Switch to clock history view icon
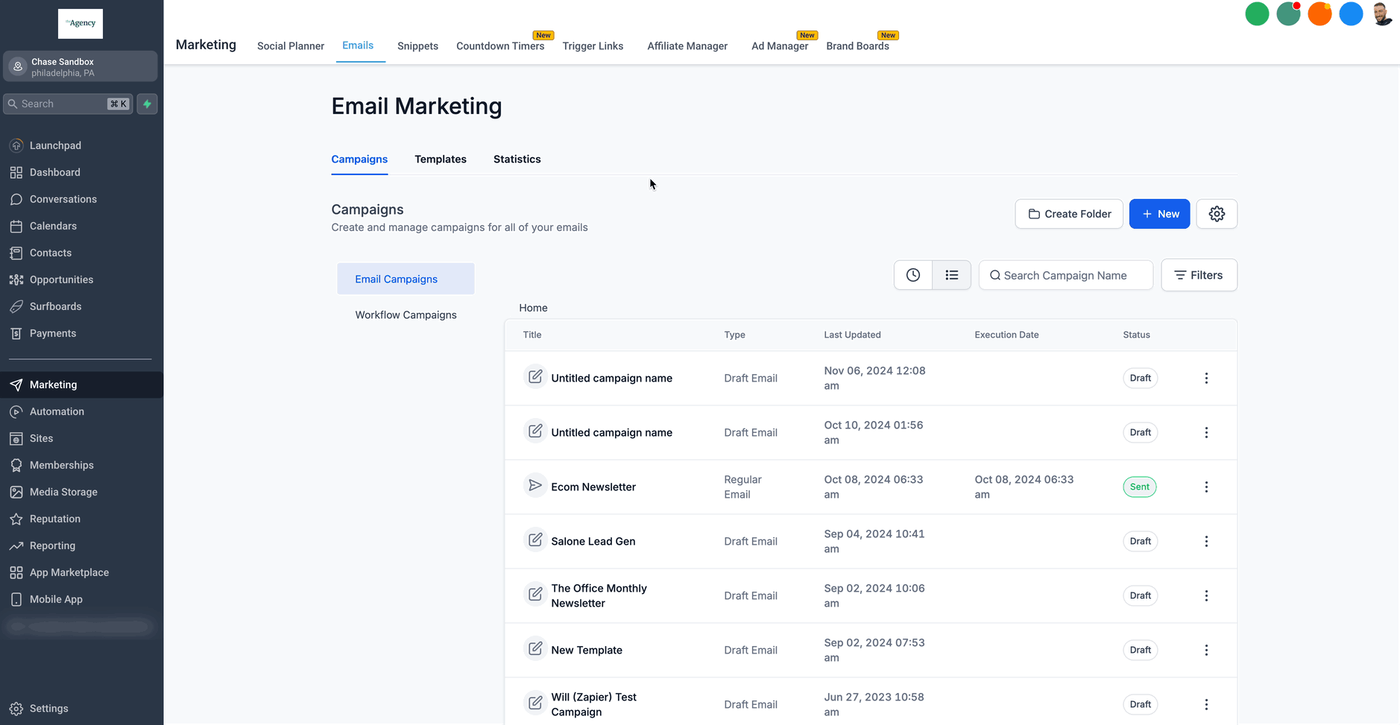1400x725 pixels. [x=913, y=275]
